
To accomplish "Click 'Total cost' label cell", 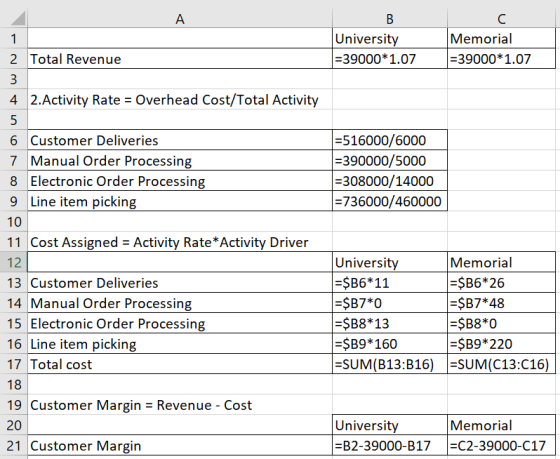I will point(180,364).
